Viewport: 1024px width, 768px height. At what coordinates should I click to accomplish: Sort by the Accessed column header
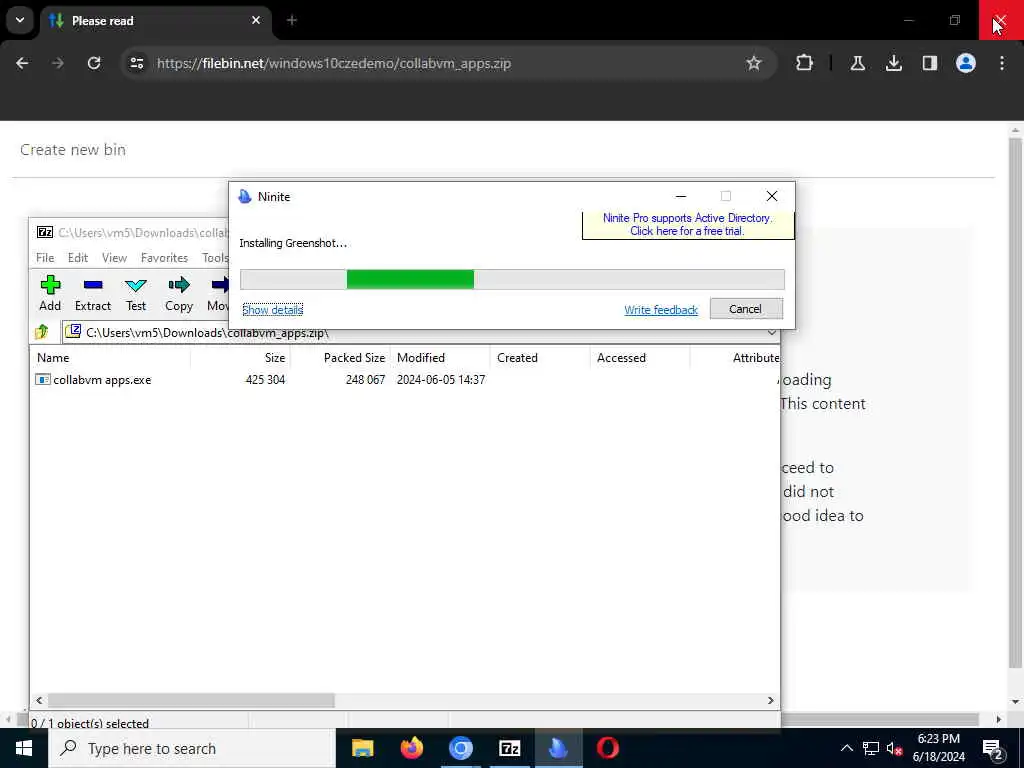[x=640, y=357]
